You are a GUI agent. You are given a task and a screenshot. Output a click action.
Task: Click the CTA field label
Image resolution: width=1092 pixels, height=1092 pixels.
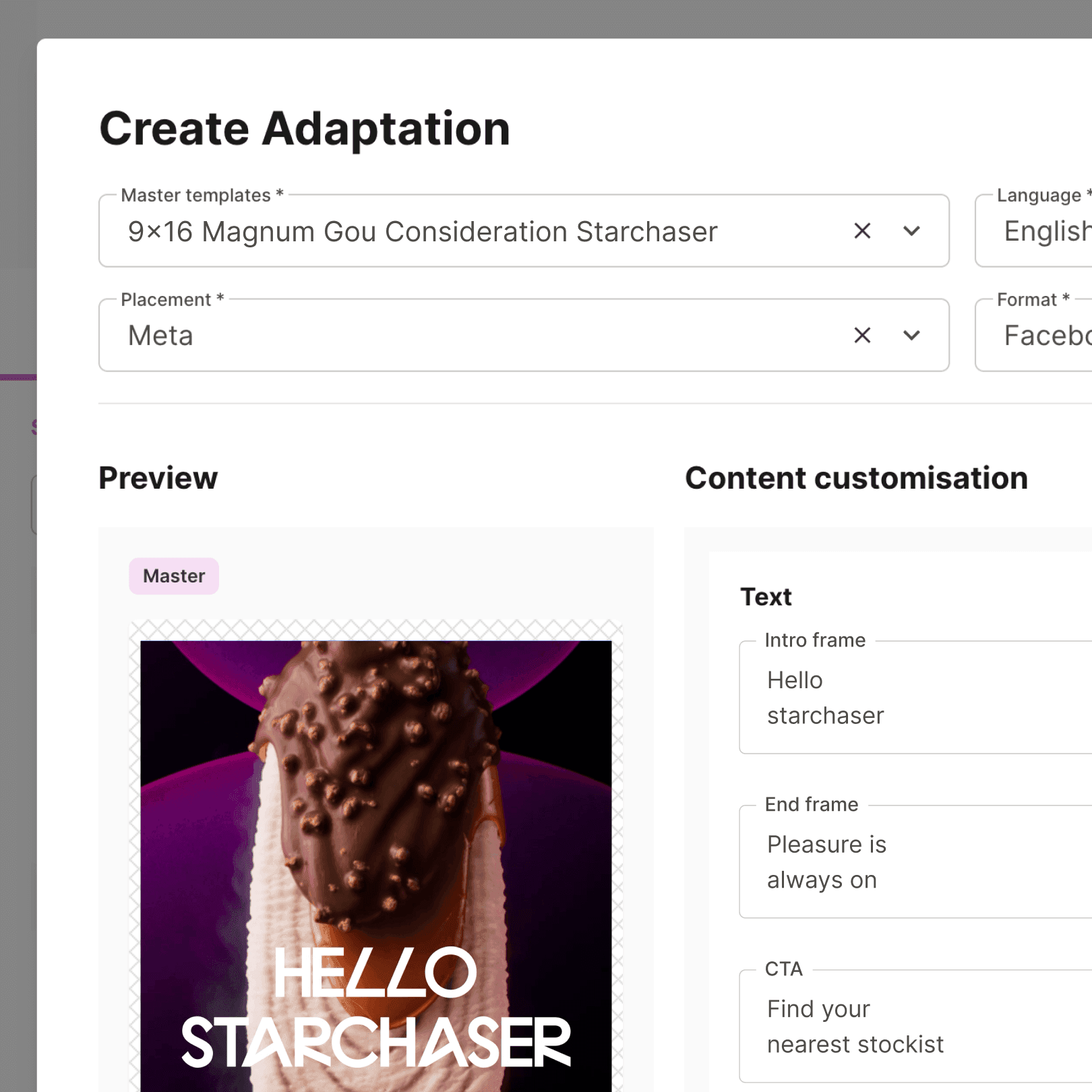point(784,969)
